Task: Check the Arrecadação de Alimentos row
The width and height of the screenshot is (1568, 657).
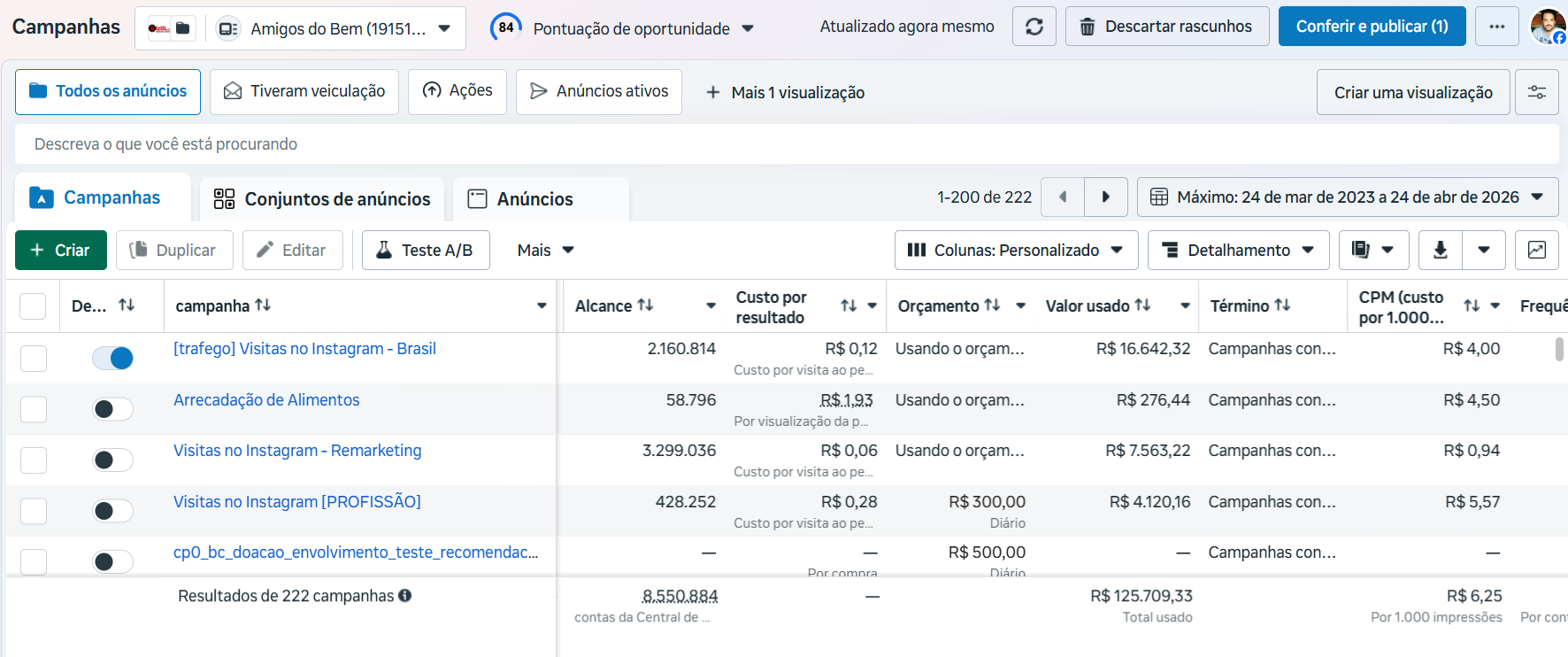Action: (33, 409)
